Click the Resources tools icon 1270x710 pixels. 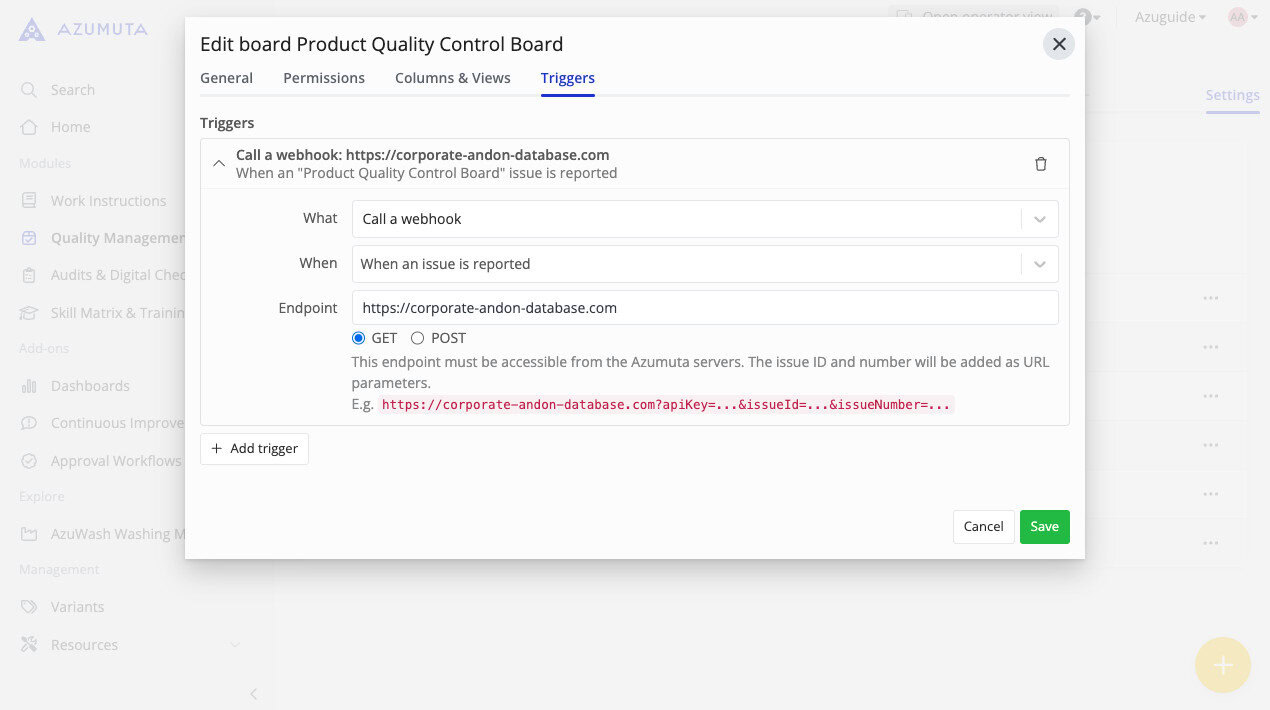coord(30,645)
